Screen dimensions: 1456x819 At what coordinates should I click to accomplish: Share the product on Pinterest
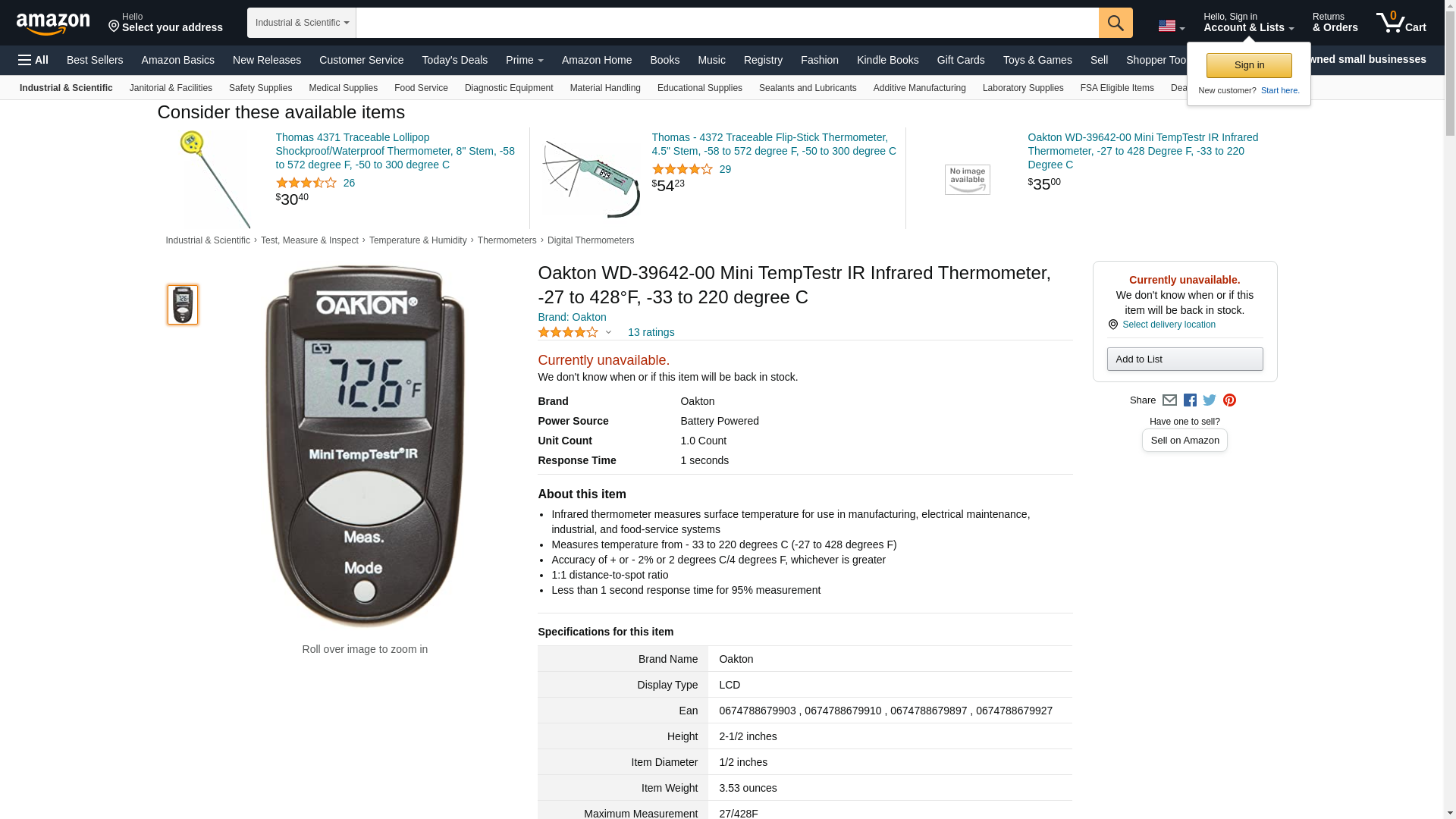click(x=1229, y=400)
